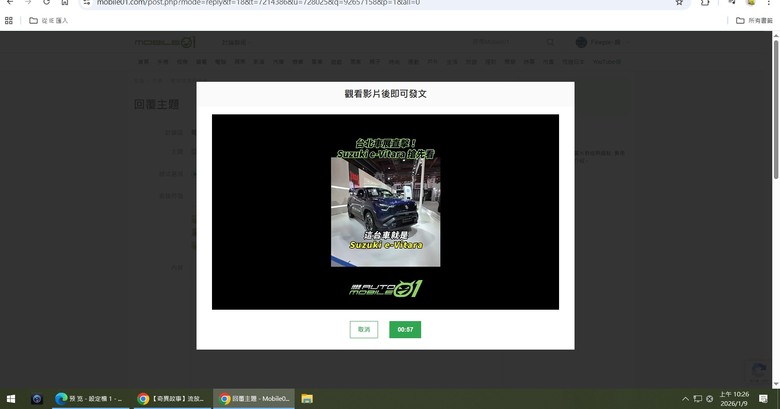
Task: Open the 所有書籤 all-bookmarks folder
Action: pos(754,20)
